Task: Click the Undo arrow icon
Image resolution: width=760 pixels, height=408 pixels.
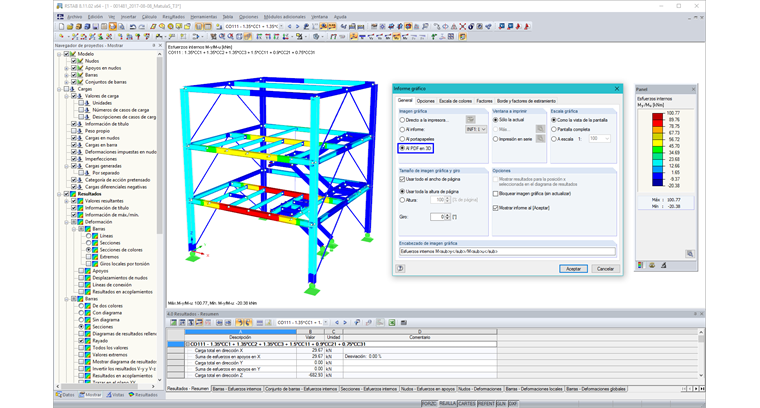Action: [132, 27]
